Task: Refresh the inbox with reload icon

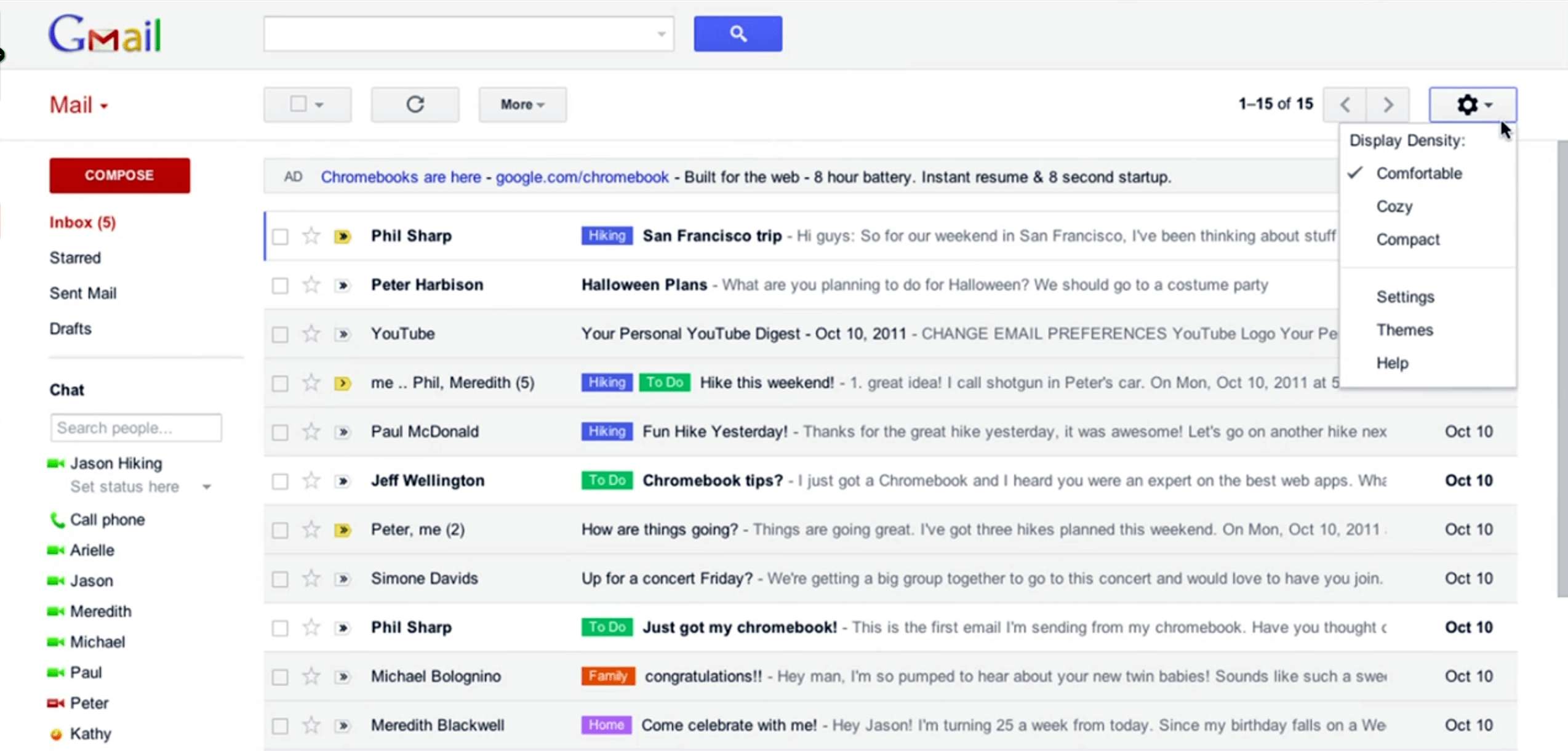Action: (415, 105)
